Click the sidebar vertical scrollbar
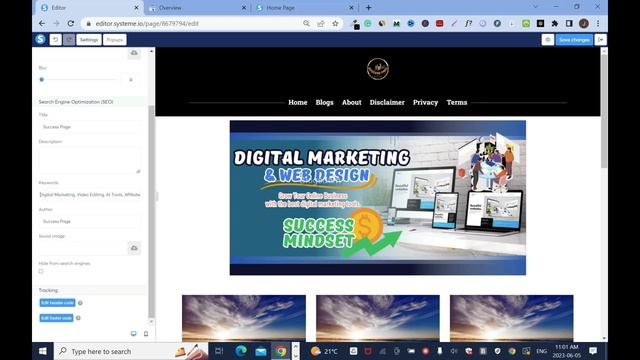The image size is (640, 360). (x=151, y=210)
